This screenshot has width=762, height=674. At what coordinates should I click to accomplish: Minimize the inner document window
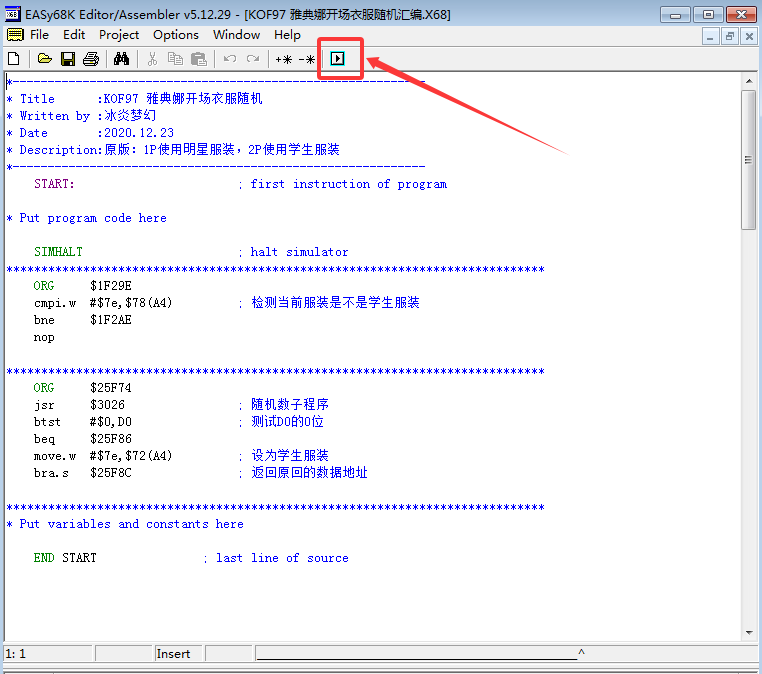click(710, 36)
